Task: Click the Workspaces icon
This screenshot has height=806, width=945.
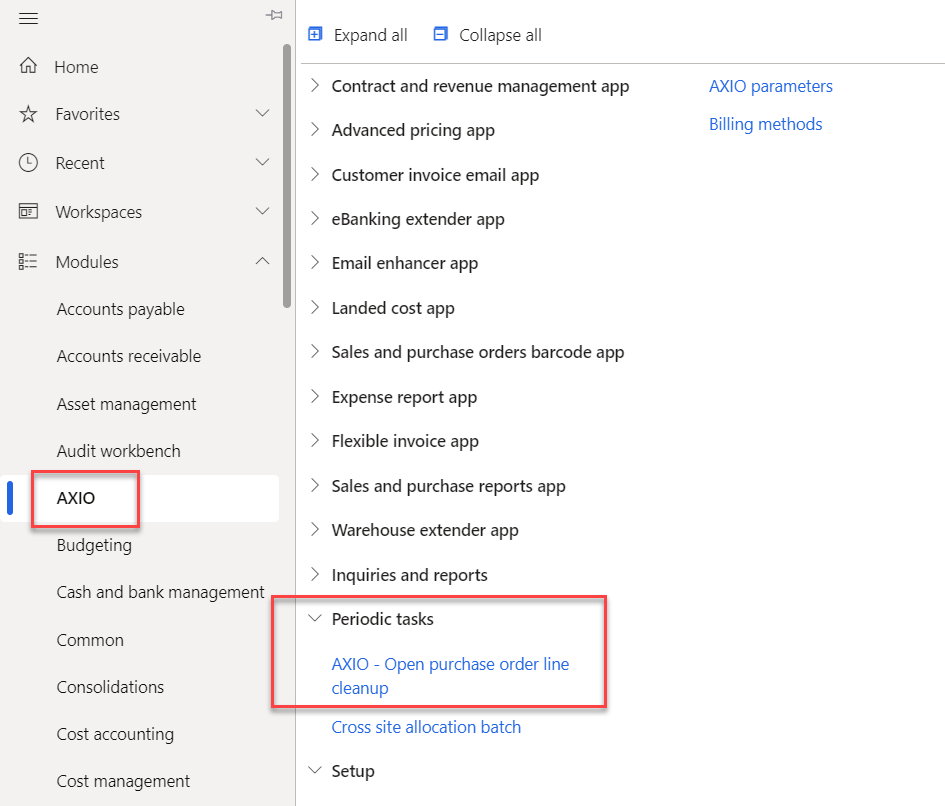Action: click(x=28, y=212)
